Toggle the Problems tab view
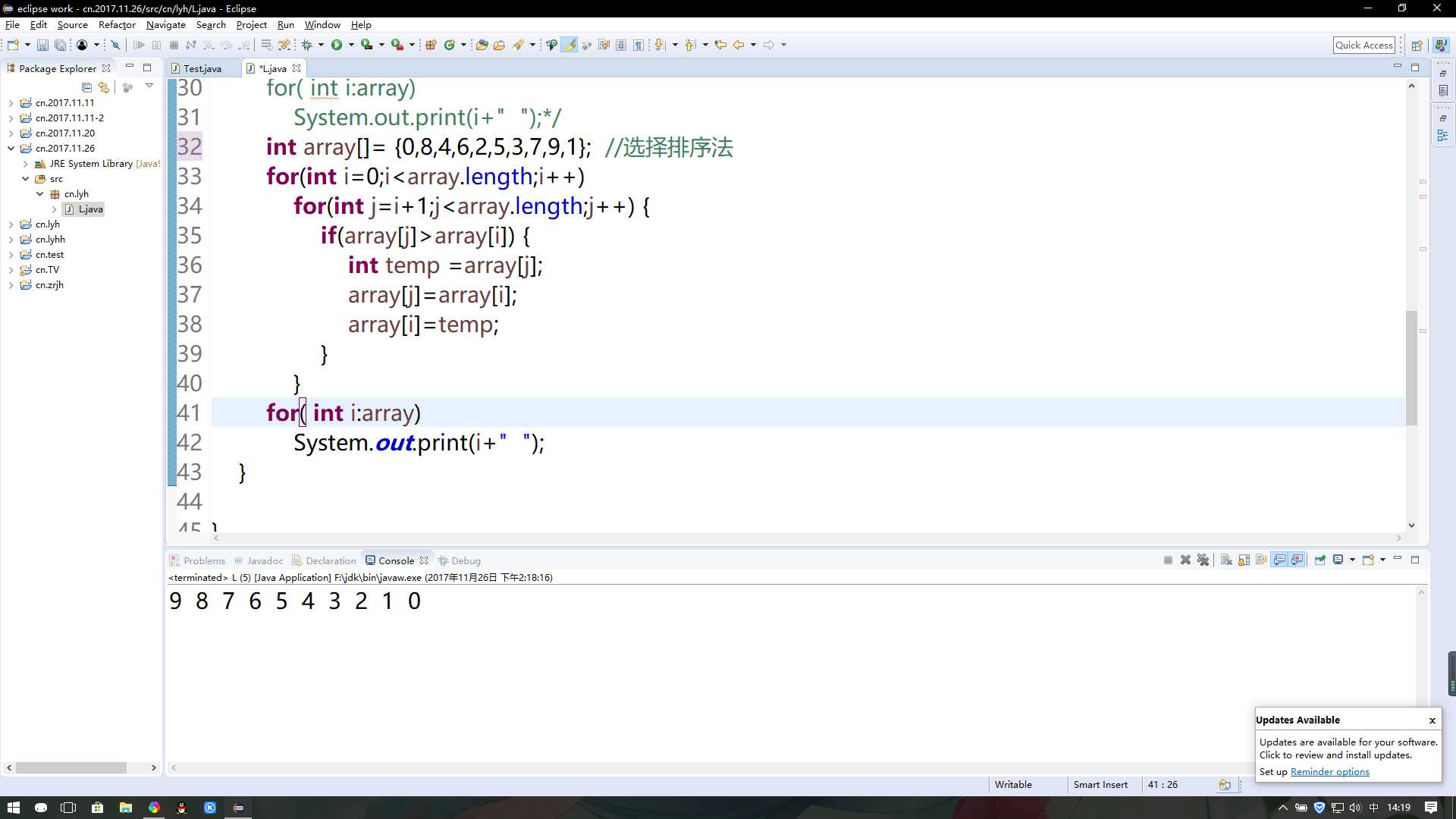 (x=205, y=559)
